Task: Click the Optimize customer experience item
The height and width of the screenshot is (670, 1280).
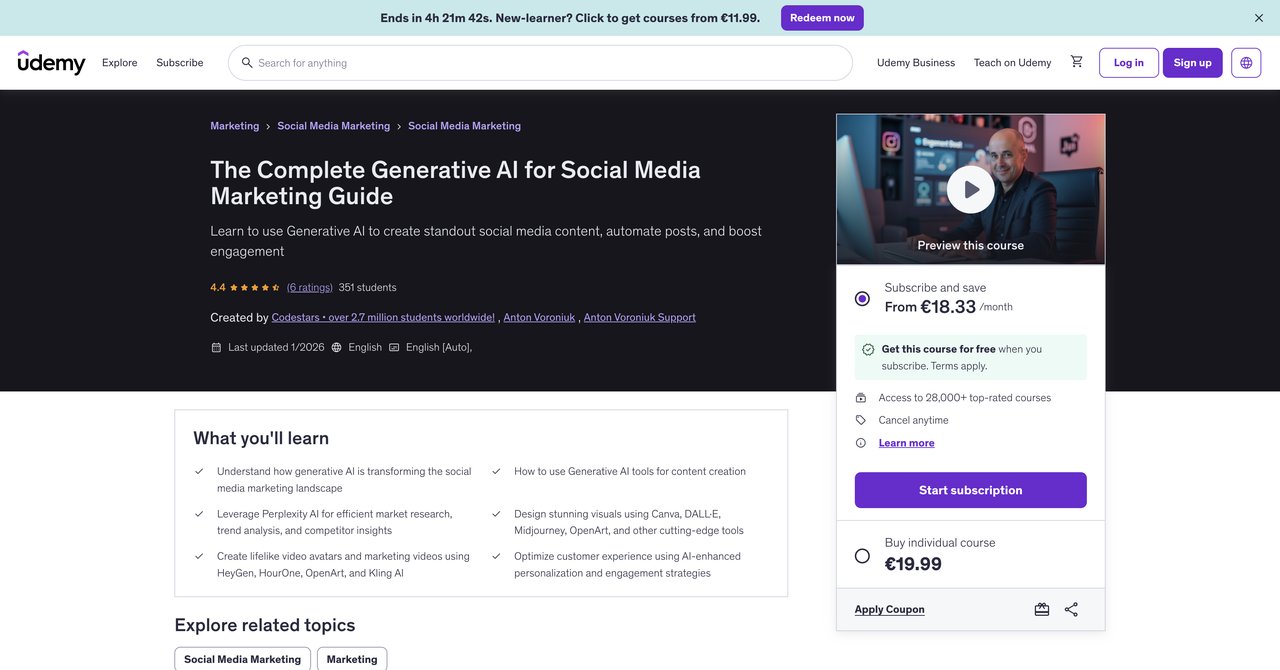Action: [x=628, y=565]
